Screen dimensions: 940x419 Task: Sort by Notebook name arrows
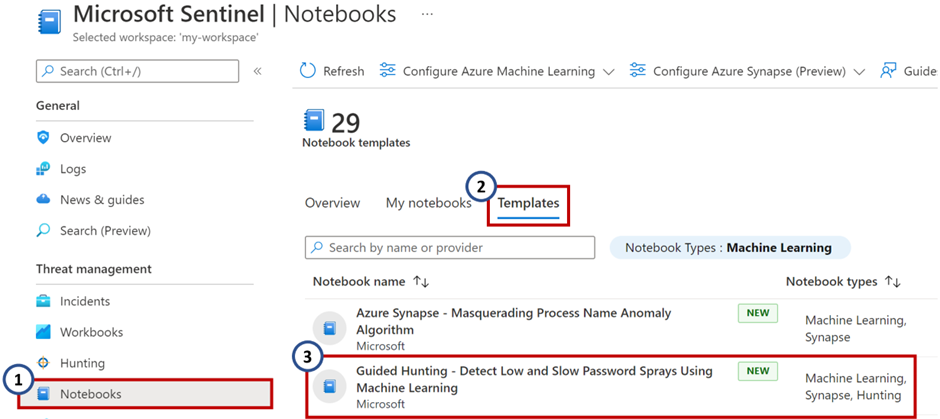coord(421,282)
